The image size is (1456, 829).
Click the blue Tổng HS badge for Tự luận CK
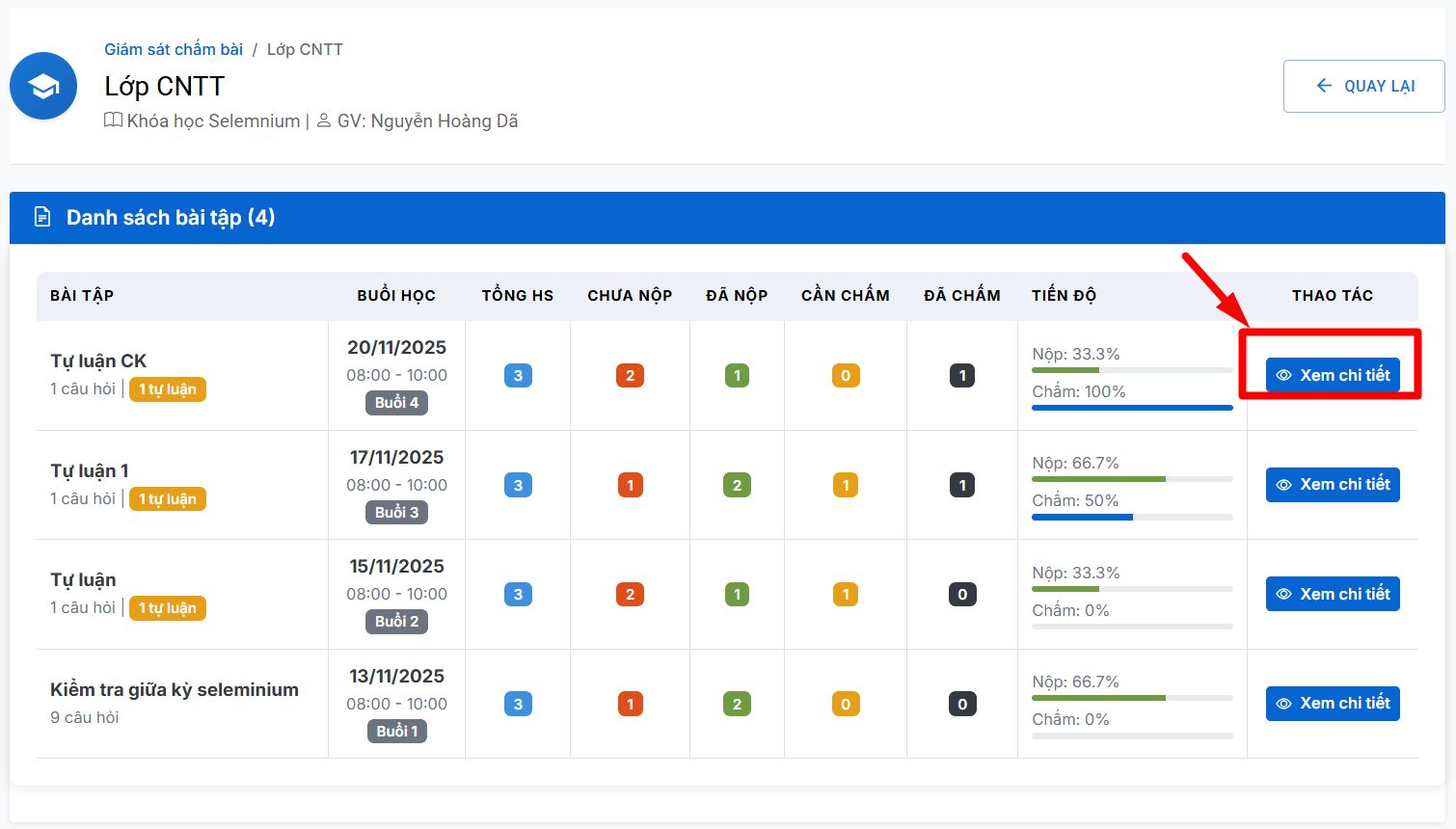click(x=518, y=376)
